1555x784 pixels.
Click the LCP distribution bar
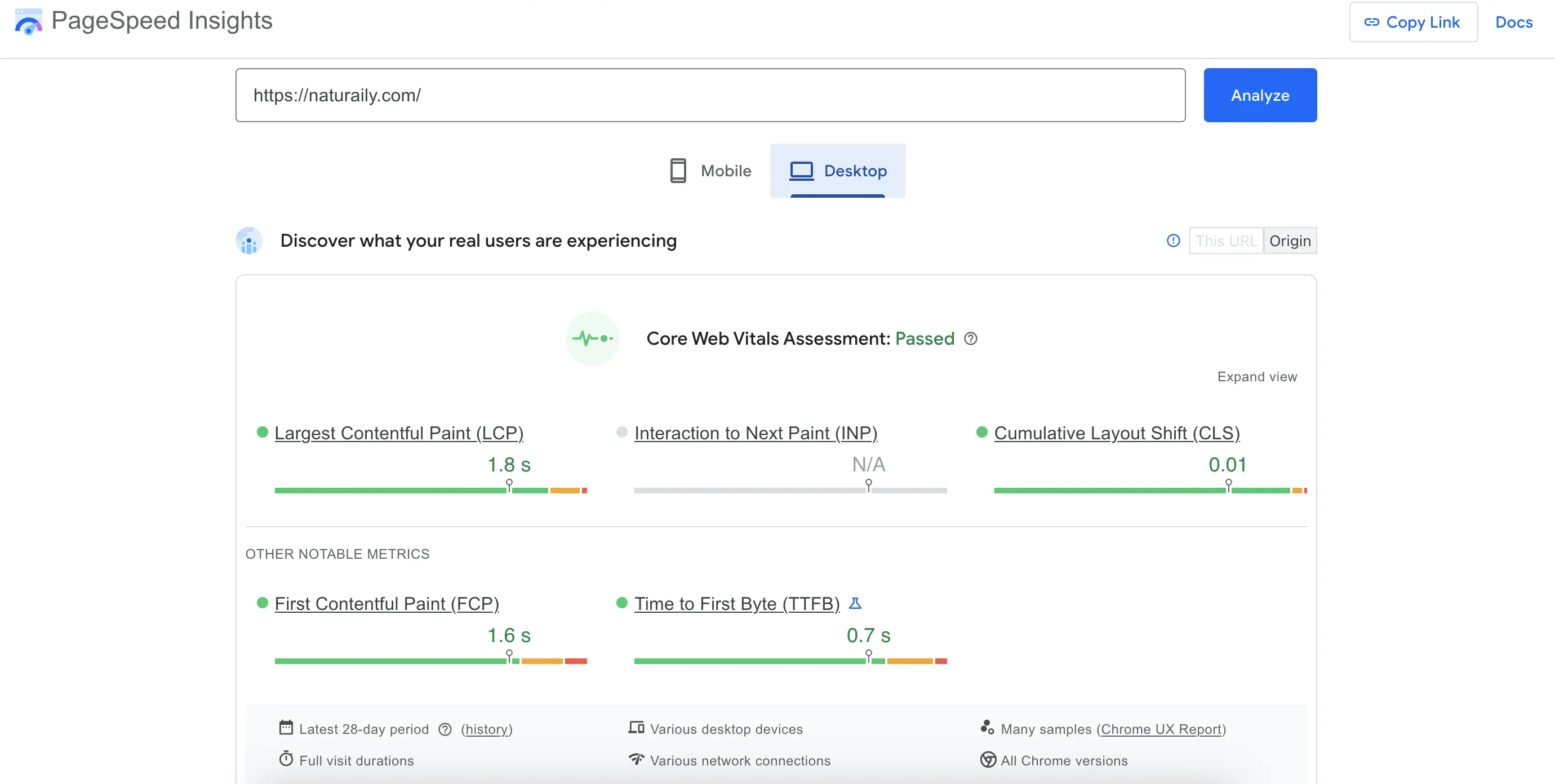[x=430, y=491]
